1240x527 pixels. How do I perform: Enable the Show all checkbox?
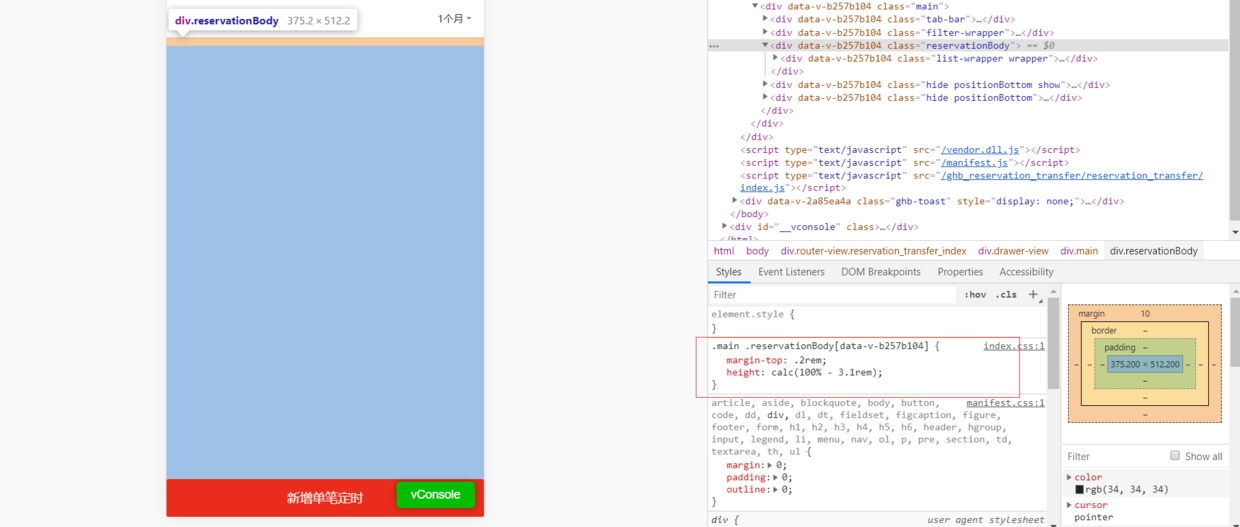click(1175, 456)
